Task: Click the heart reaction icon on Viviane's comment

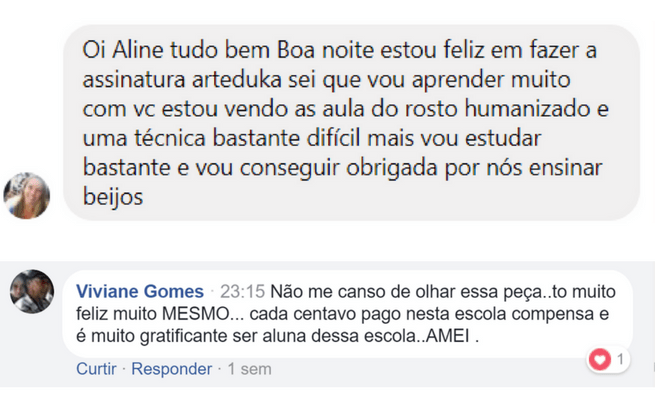Action: coord(599,360)
